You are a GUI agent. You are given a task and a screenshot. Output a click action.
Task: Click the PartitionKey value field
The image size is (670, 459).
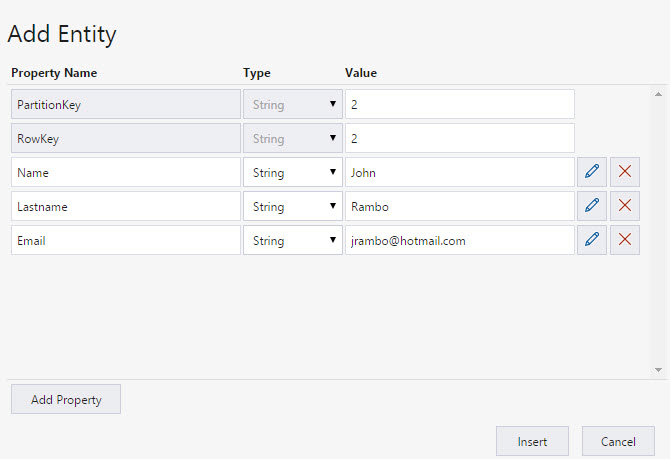click(459, 104)
